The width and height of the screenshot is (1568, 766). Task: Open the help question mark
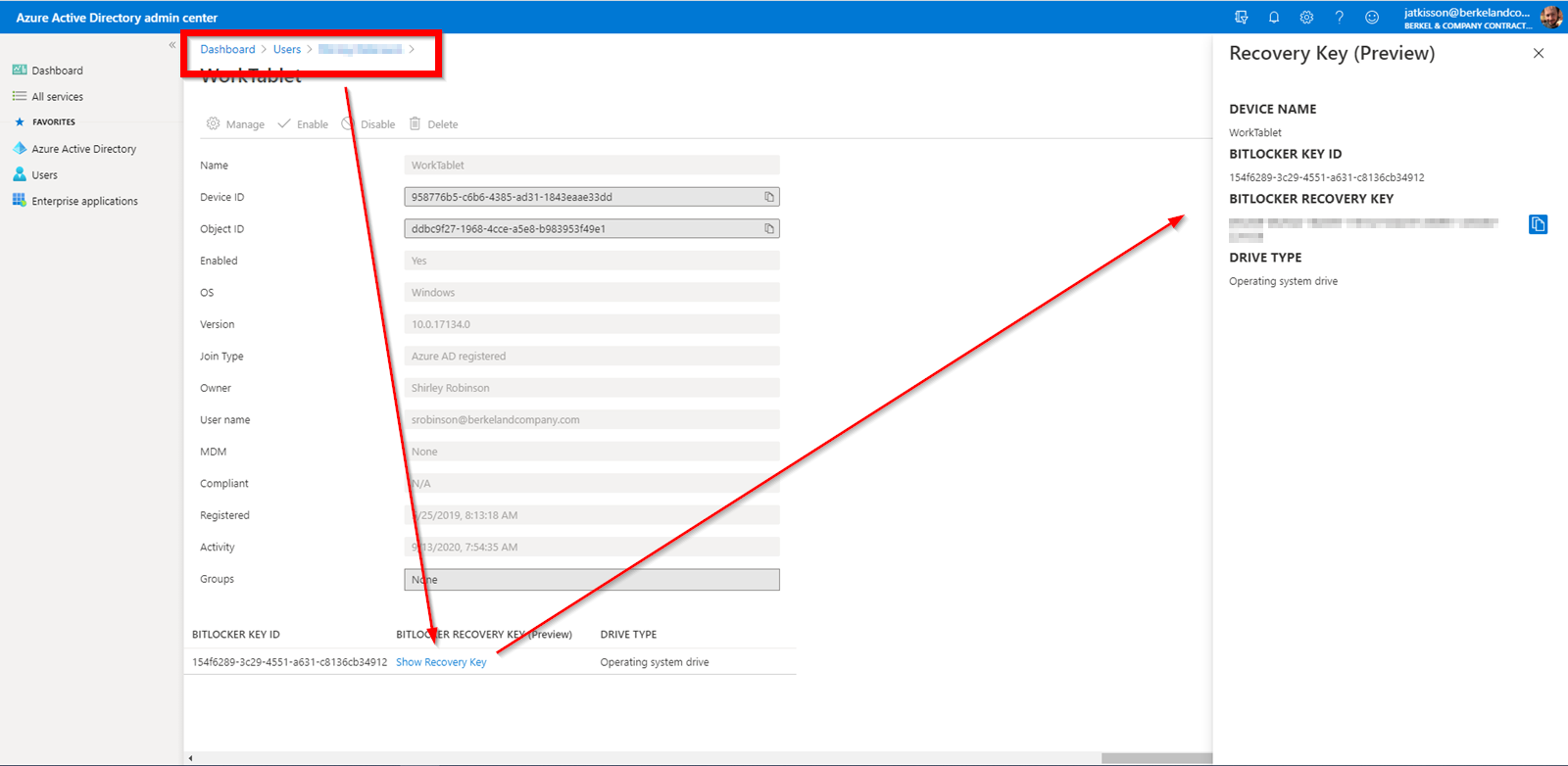pyautogui.click(x=1340, y=17)
